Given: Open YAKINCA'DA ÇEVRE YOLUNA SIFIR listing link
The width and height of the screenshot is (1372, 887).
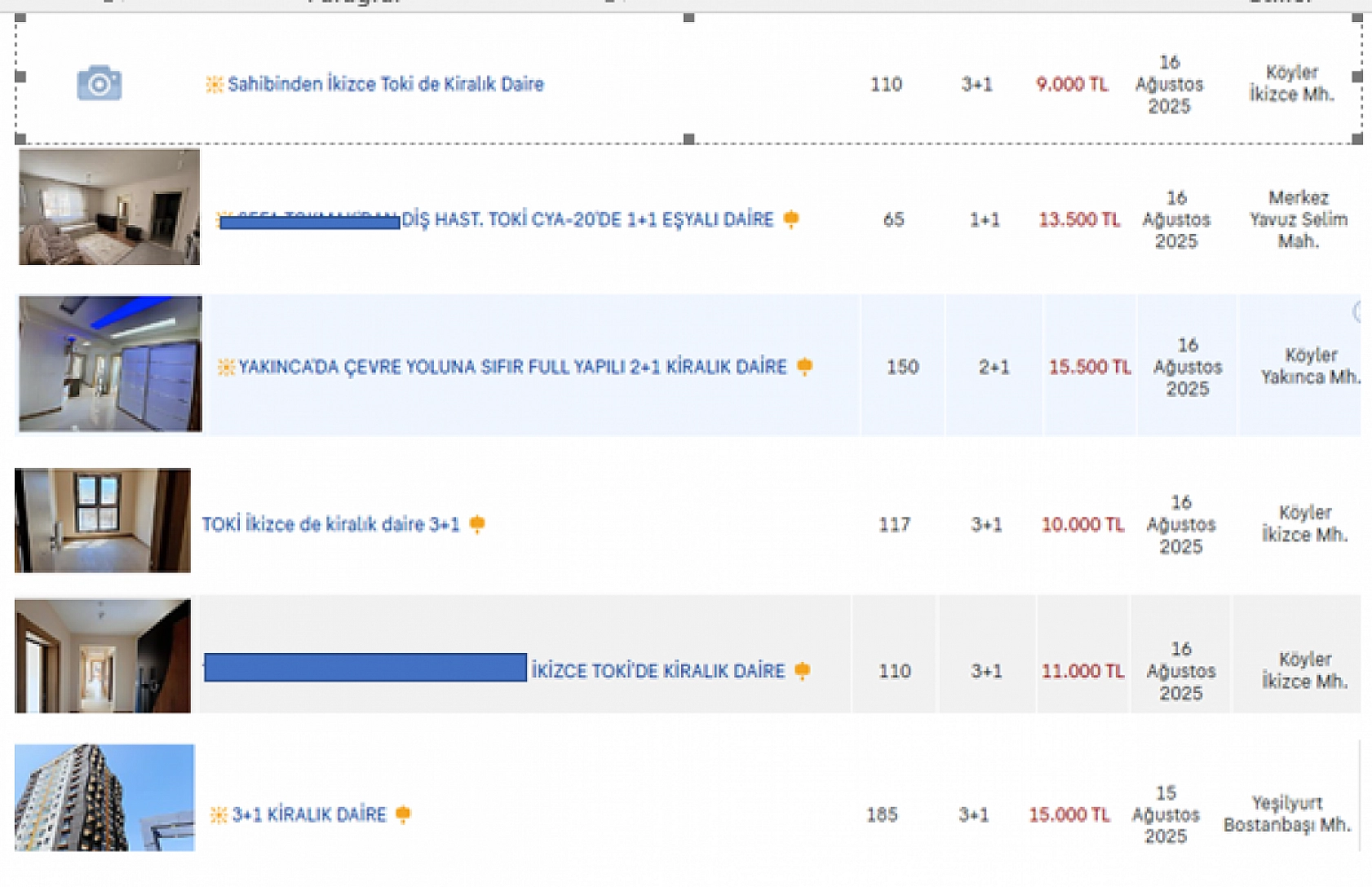Looking at the screenshot, I should [512, 367].
